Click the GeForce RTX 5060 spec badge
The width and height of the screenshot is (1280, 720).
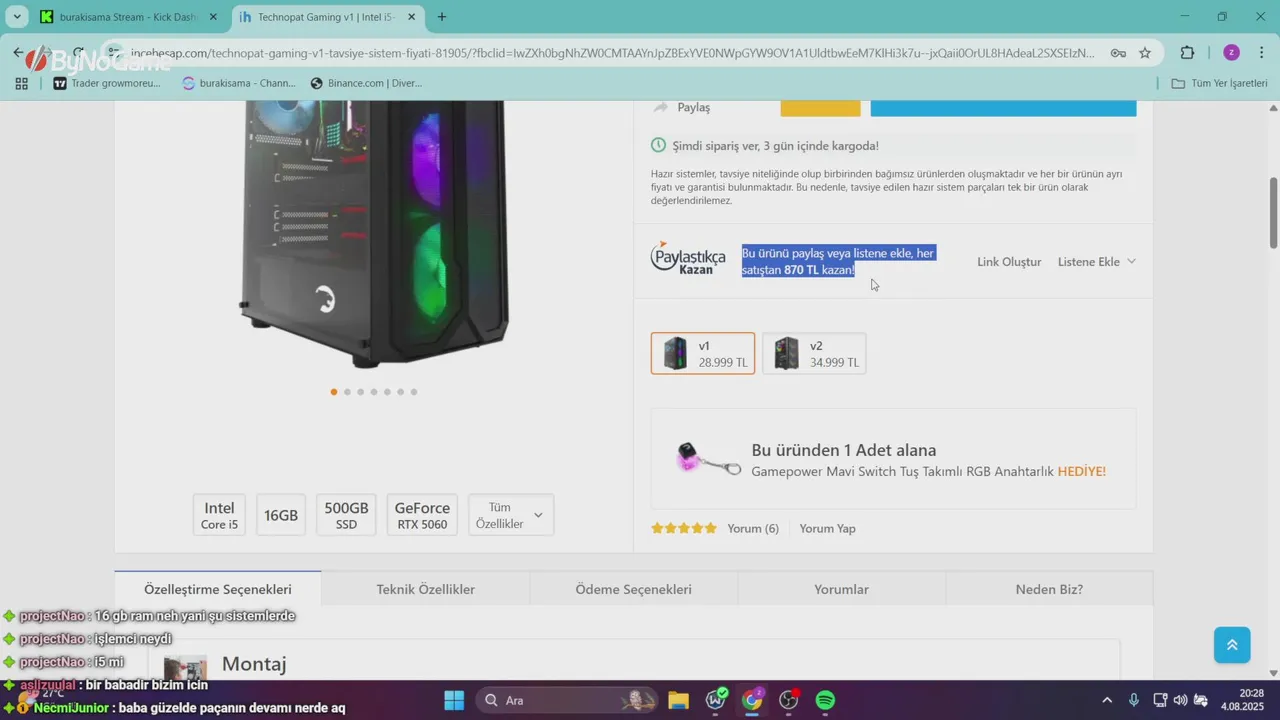tap(422, 515)
